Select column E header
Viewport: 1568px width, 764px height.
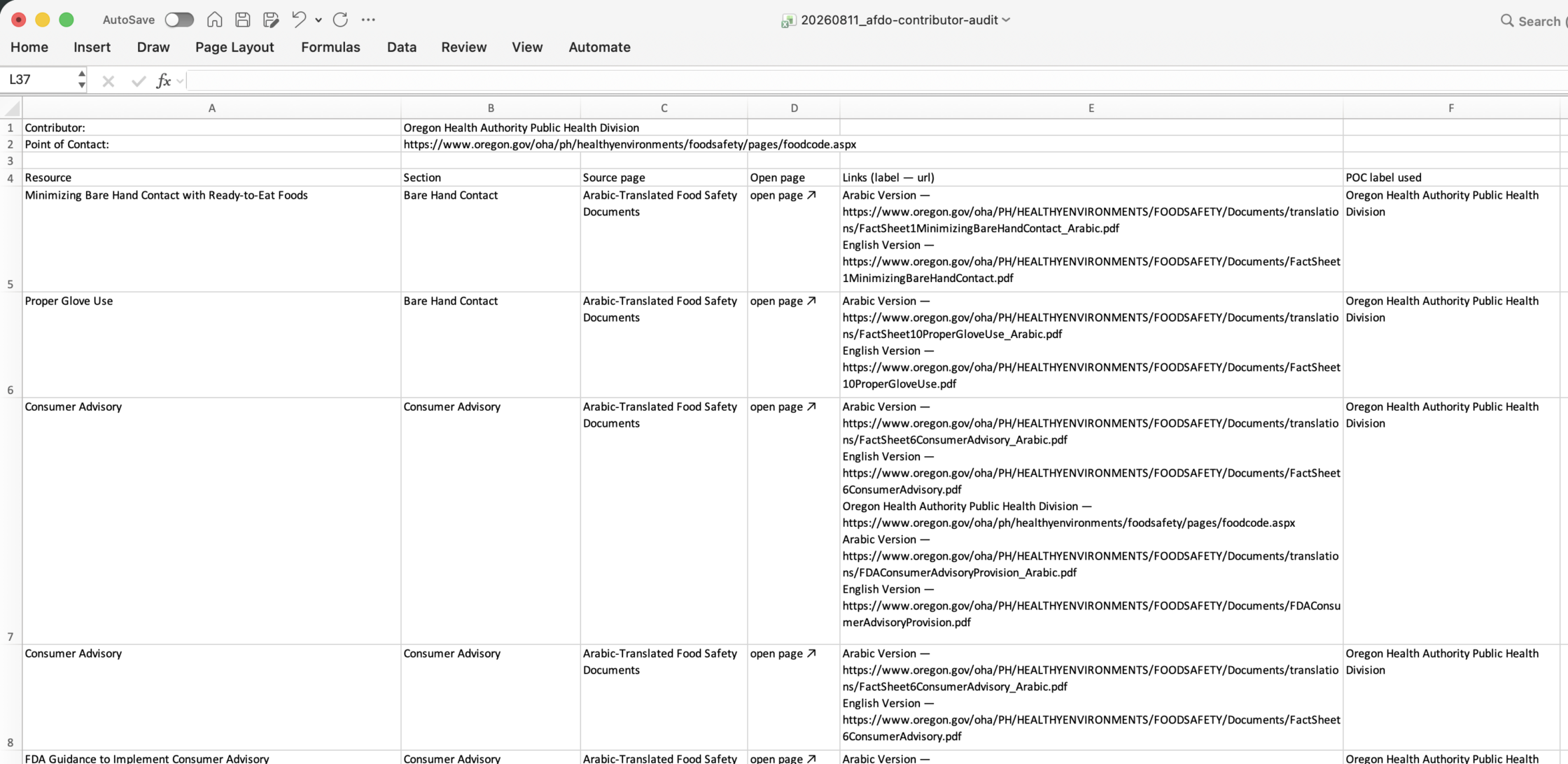pos(1091,108)
